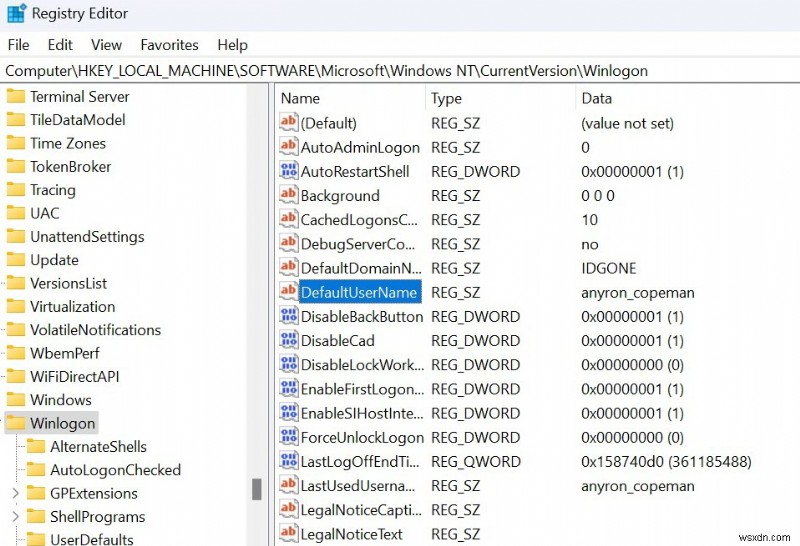The image size is (800, 546).
Task: Select the WiFiDirectAPI key in tree
Action: point(74,377)
